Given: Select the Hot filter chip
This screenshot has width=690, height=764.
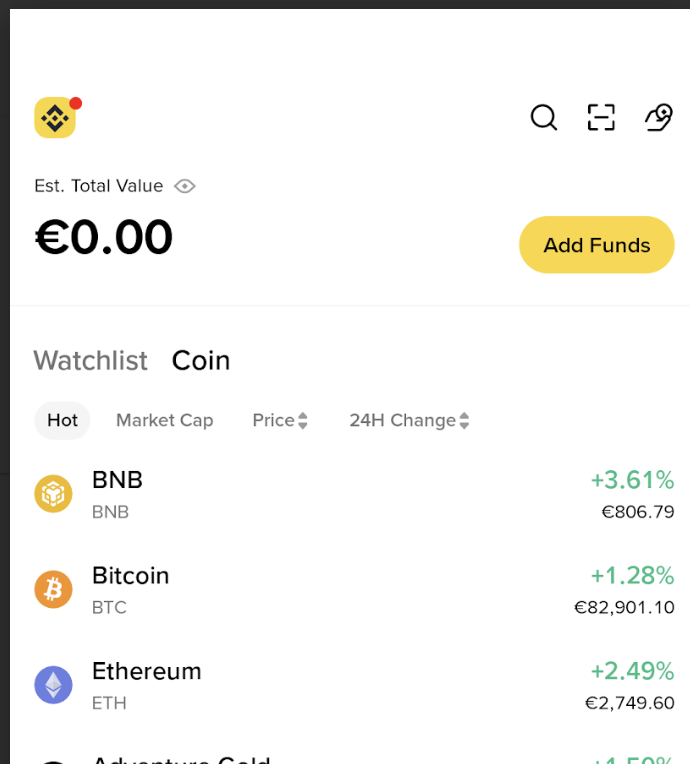Looking at the screenshot, I should click(x=62, y=421).
